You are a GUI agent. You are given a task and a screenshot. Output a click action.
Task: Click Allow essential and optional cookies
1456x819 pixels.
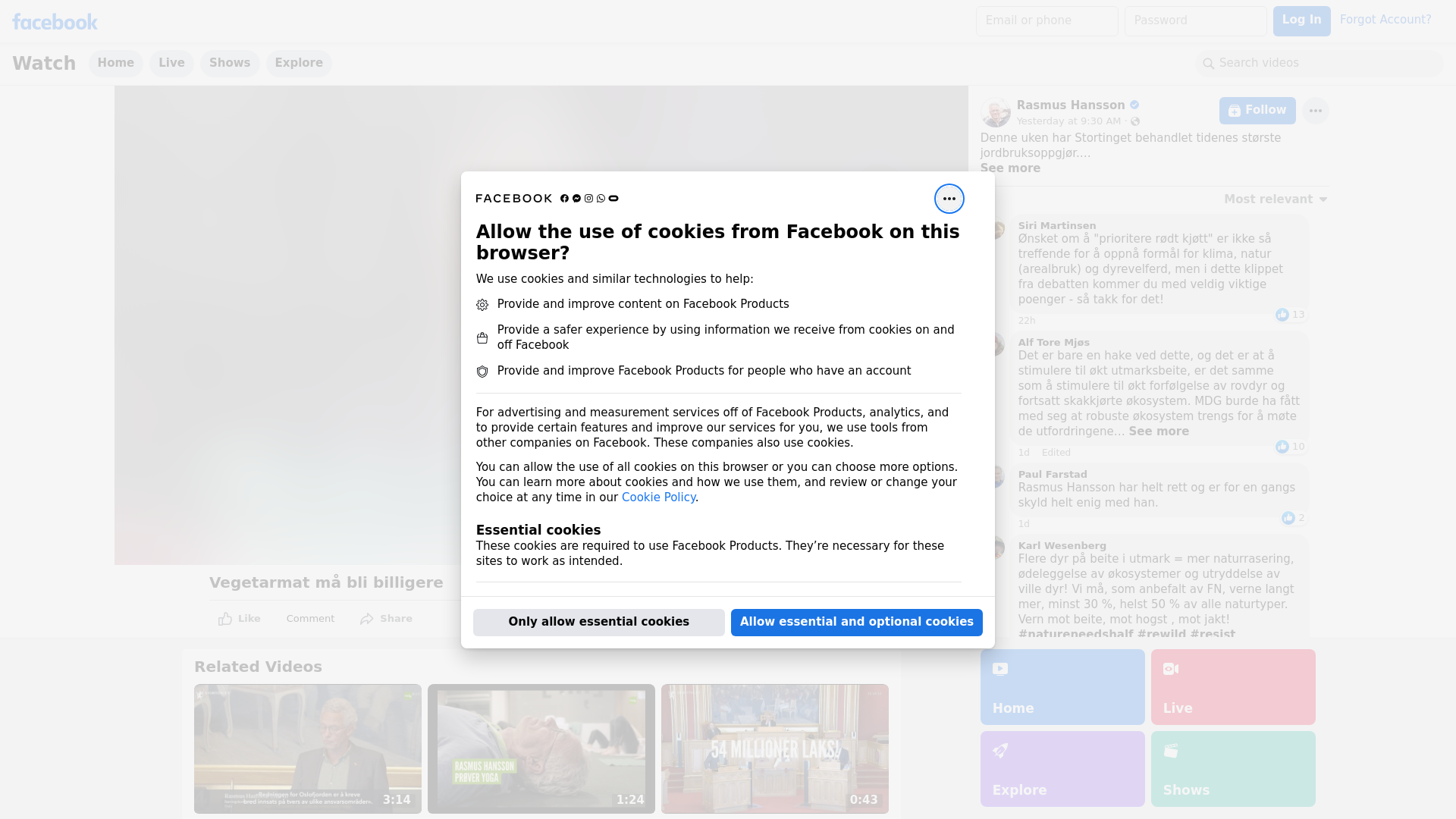point(857,623)
